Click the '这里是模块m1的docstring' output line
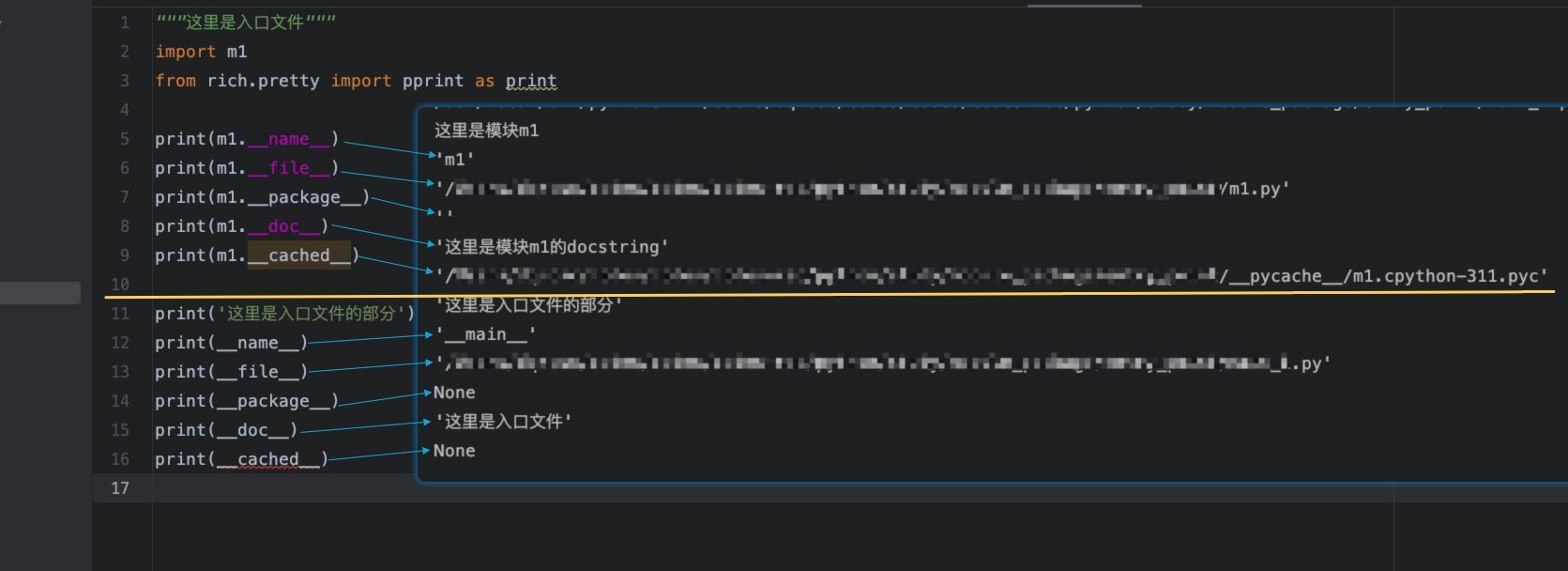 click(x=552, y=247)
